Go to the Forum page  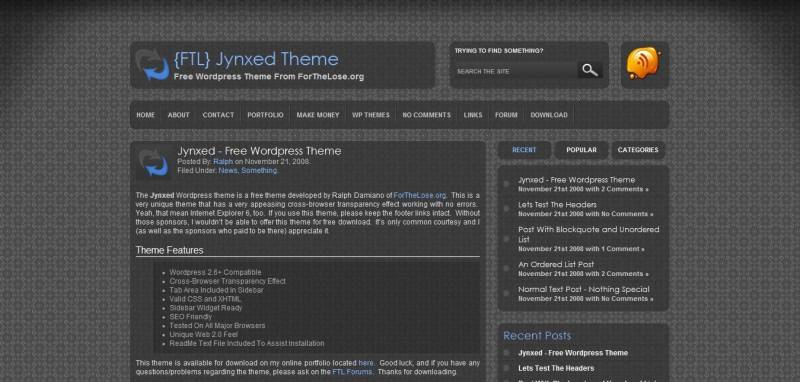(506, 115)
